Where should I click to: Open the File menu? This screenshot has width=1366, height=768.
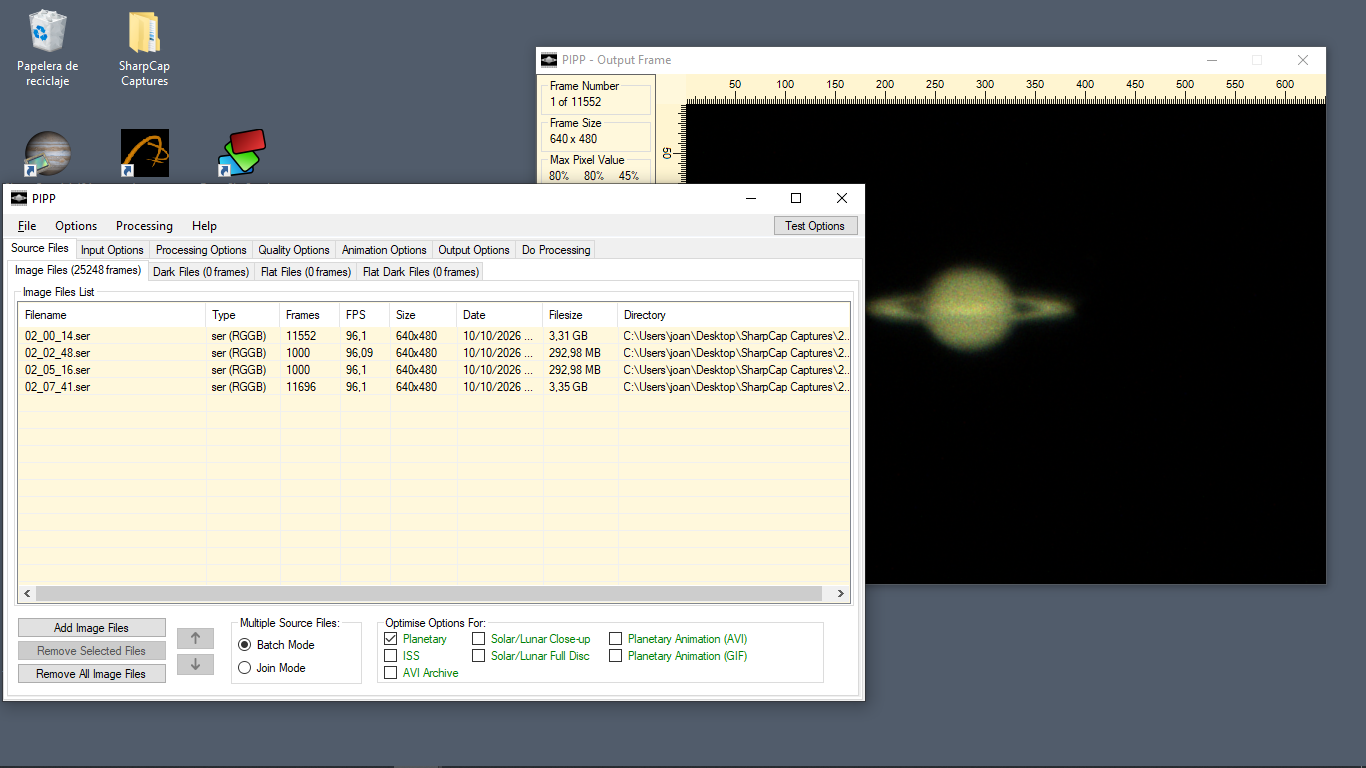coord(27,226)
